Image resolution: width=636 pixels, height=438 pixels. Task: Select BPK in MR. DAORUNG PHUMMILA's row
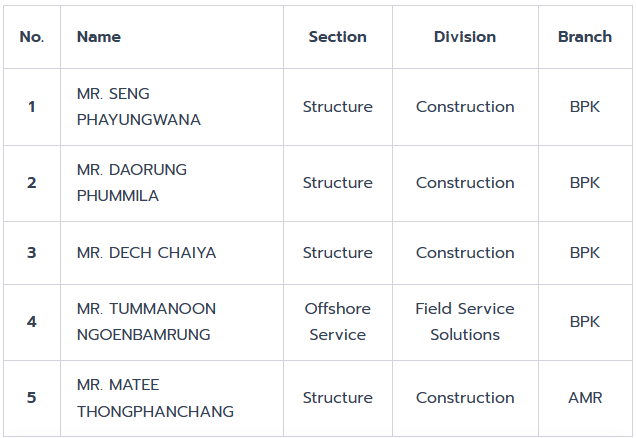(x=585, y=183)
